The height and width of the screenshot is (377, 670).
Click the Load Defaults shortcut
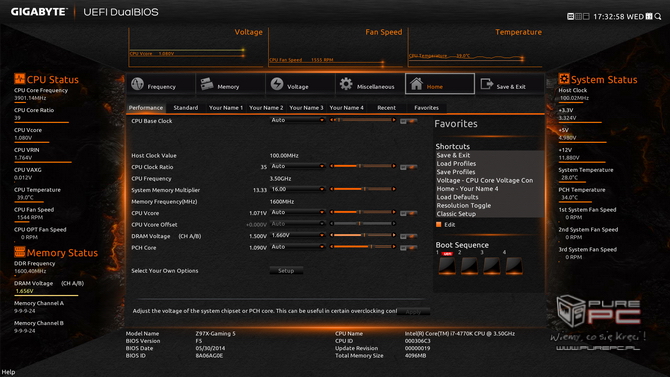457,197
